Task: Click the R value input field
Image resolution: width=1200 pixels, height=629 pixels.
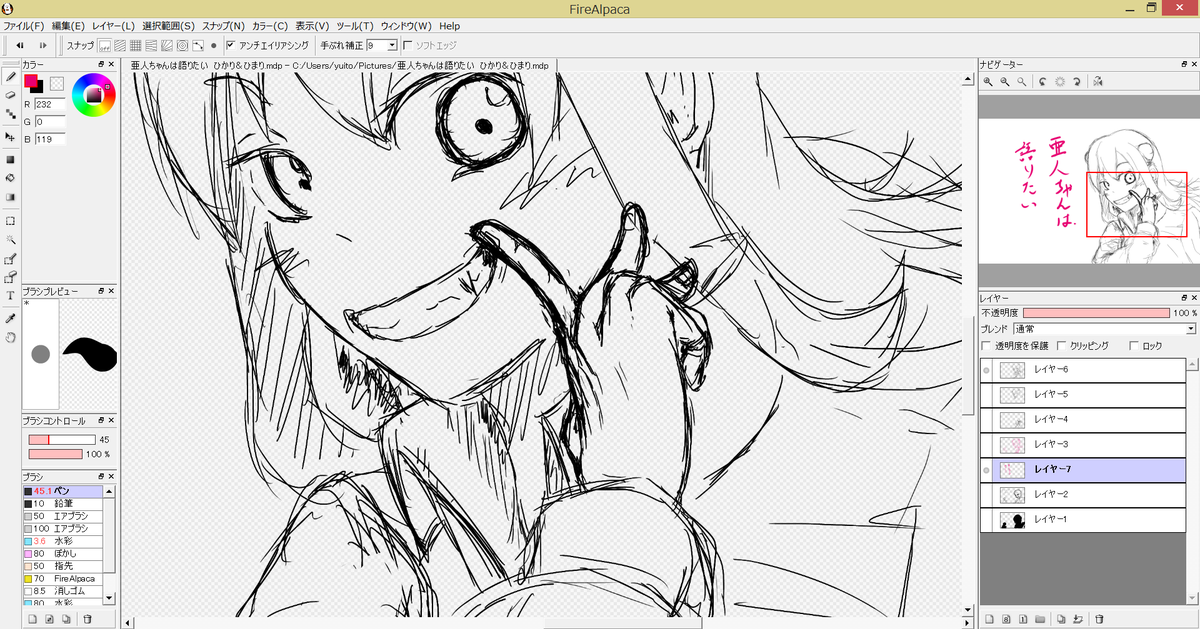Action: [49, 104]
